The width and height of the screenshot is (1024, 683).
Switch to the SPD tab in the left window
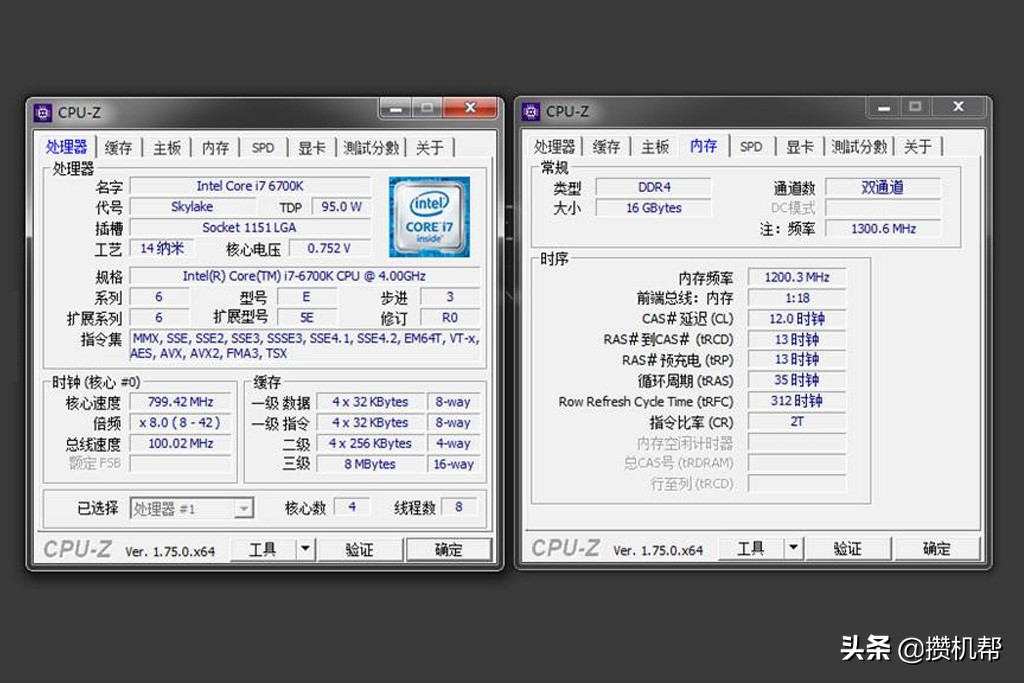coord(262,147)
